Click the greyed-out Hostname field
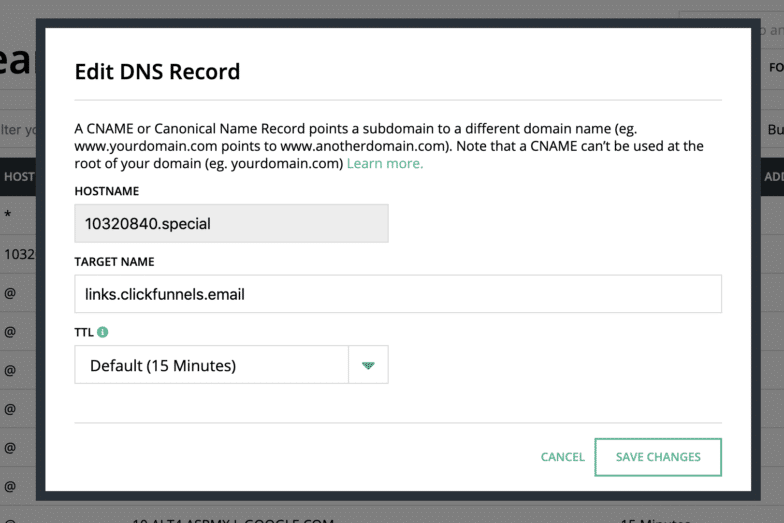The width and height of the screenshot is (784, 523). click(x=231, y=223)
